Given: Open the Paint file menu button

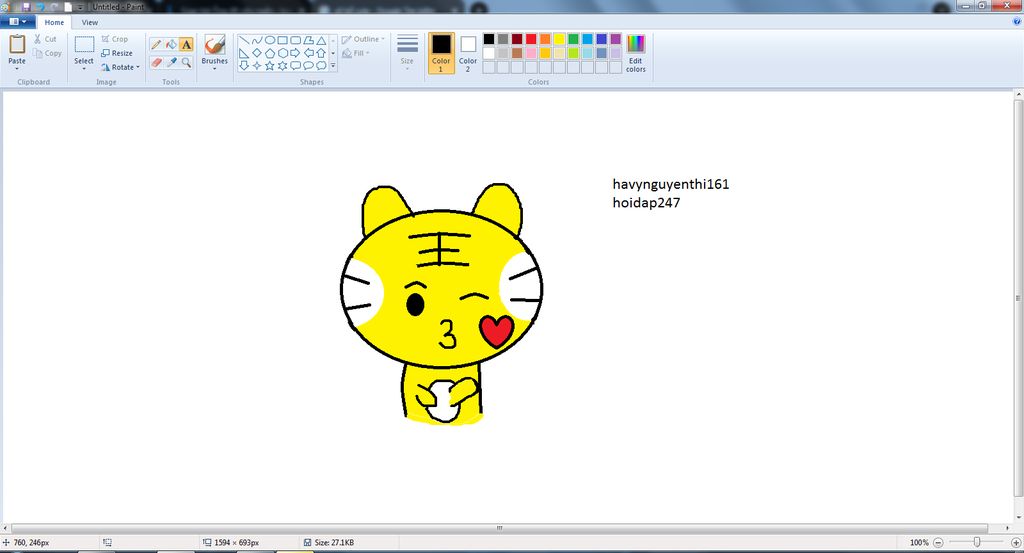Looking at the screenshot, I should pos(19,22).
